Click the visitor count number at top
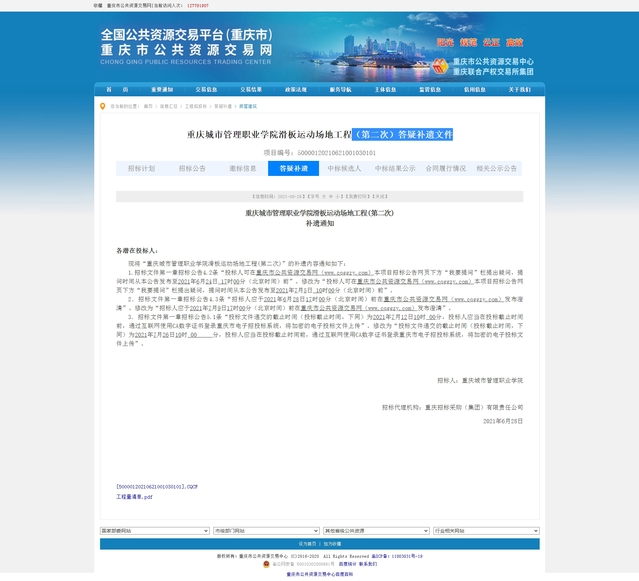 [x=198, y=6]
